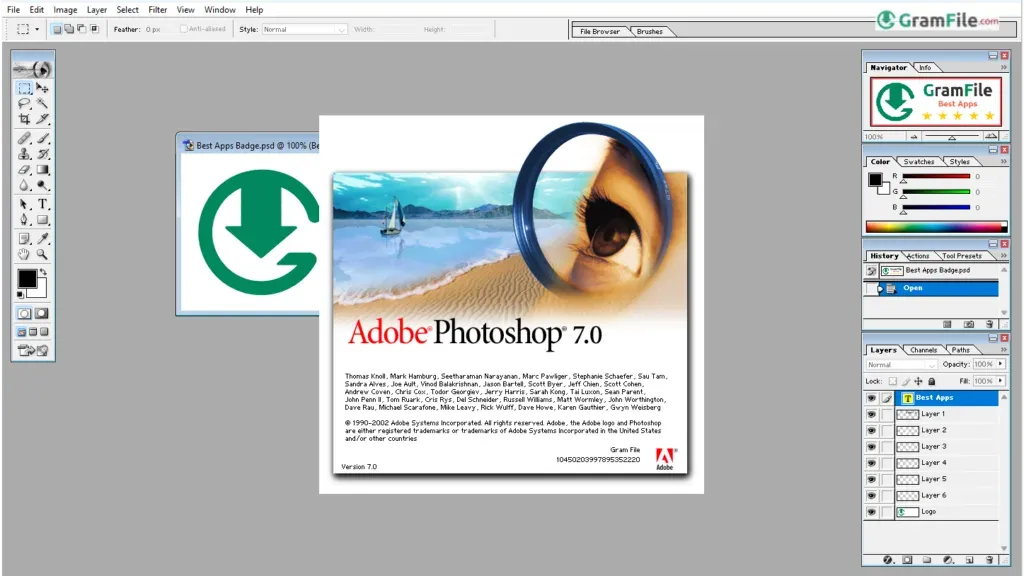
Task: Select the Zoom magnifier tool
Action: coord(42,254)
